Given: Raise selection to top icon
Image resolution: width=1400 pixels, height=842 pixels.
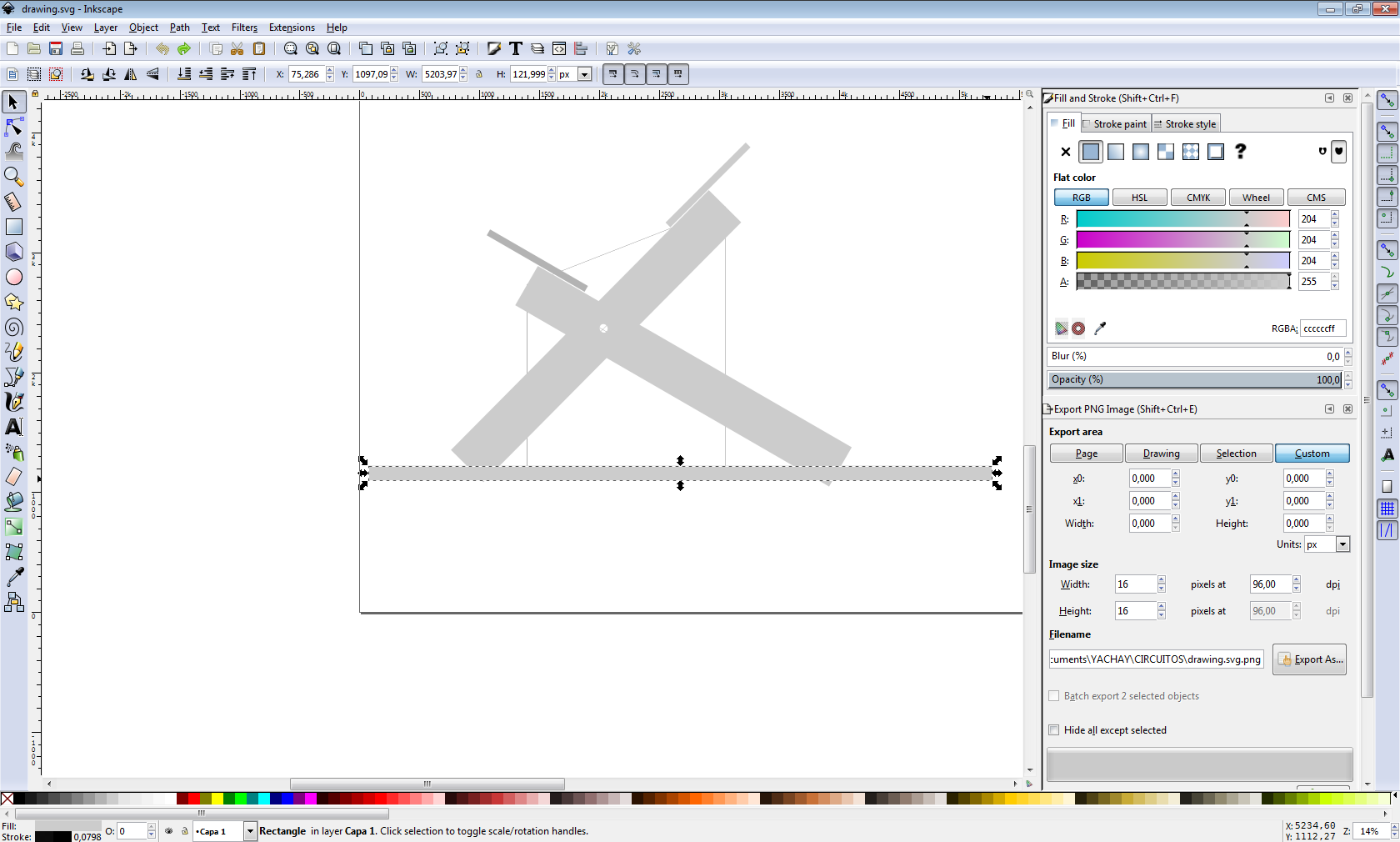Looking at the screenshot, I should (249, 74).
